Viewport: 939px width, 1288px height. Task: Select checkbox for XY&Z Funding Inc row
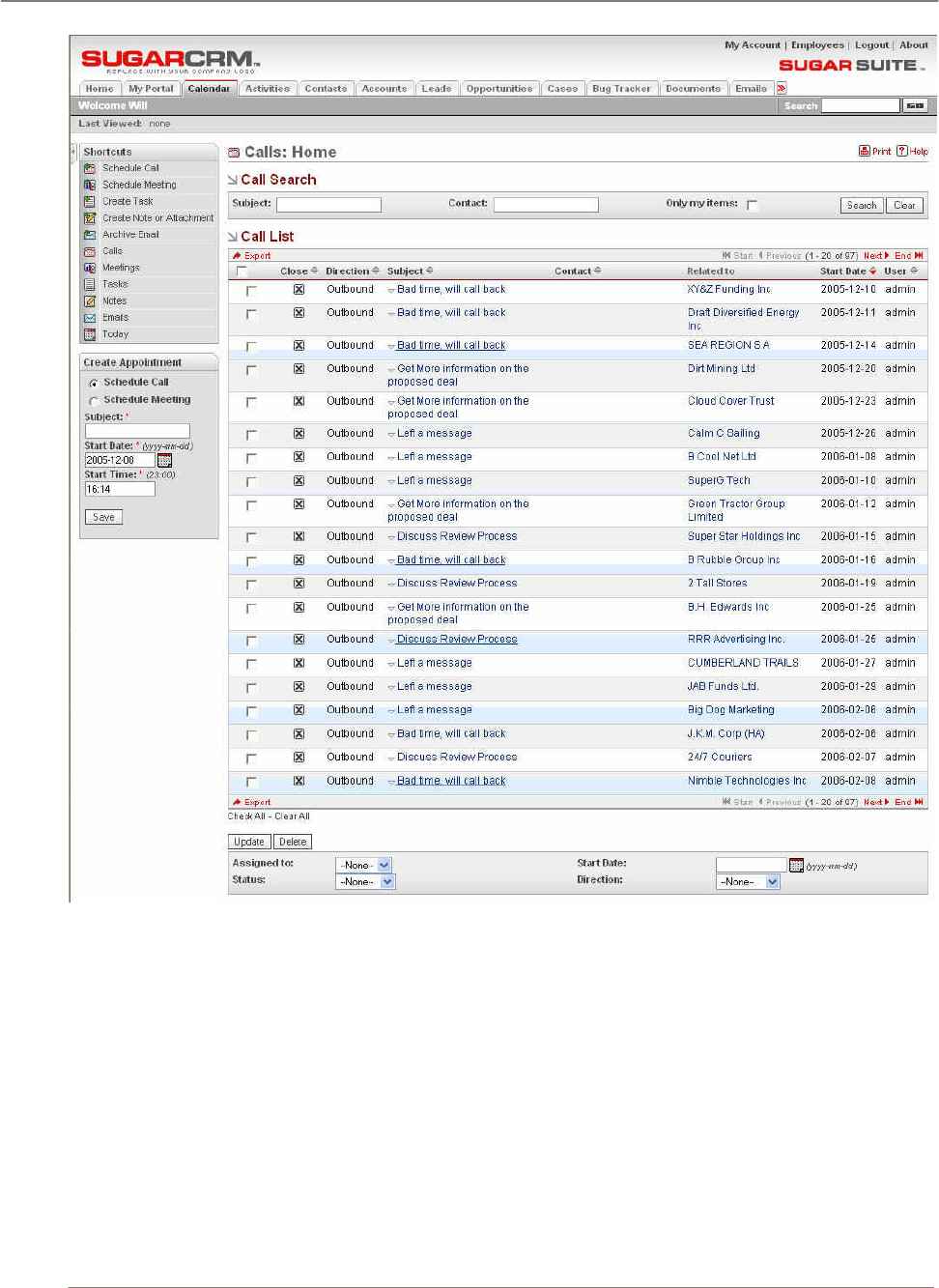point(251,290)
